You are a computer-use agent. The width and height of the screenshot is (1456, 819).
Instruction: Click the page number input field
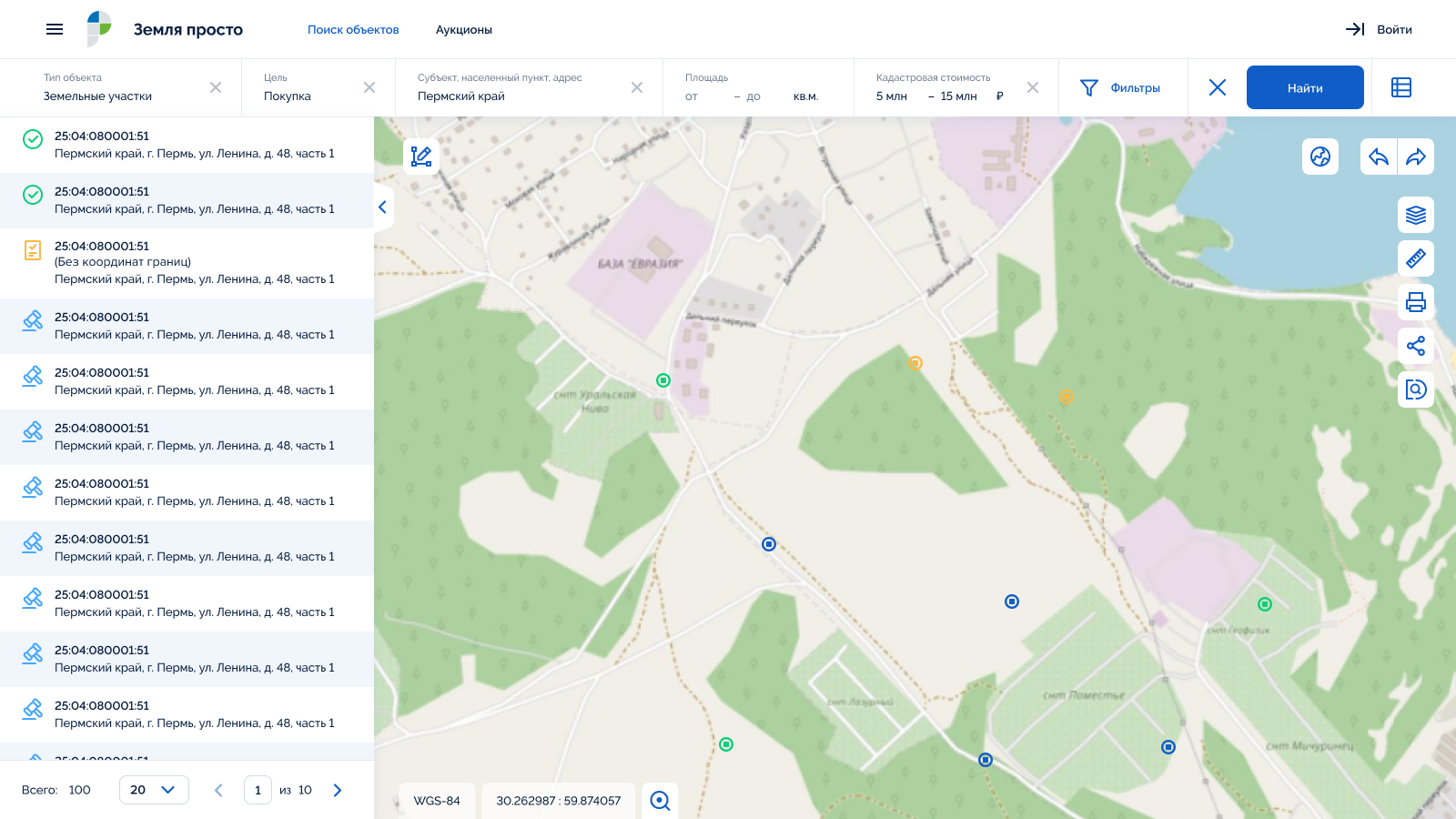click(x=258, y=790)
